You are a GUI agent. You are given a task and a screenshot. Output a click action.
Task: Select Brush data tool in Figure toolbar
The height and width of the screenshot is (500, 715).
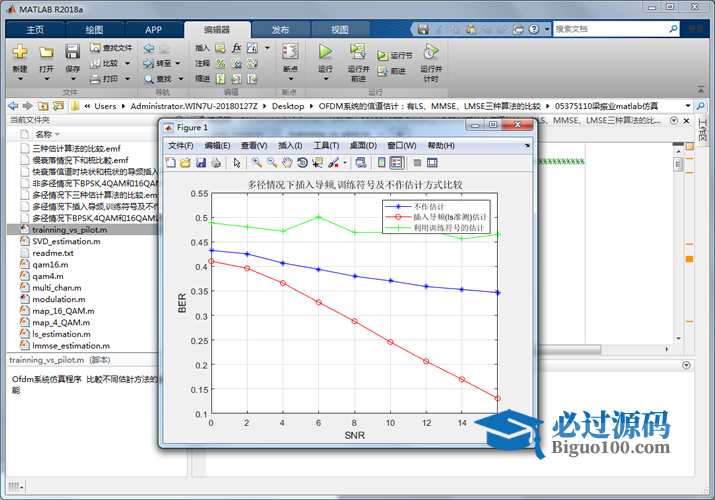[x=333, y=163]
